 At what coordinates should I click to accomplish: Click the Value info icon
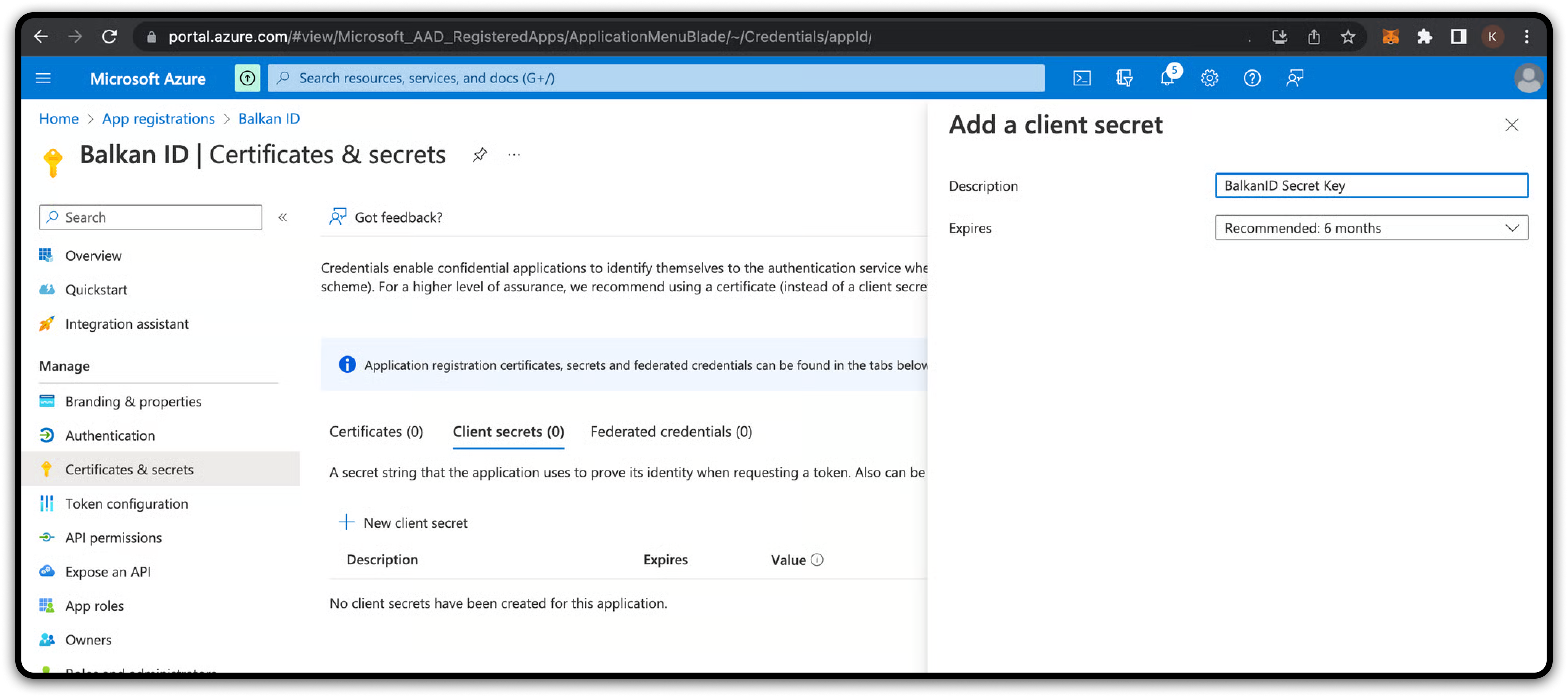click(818, 559)
